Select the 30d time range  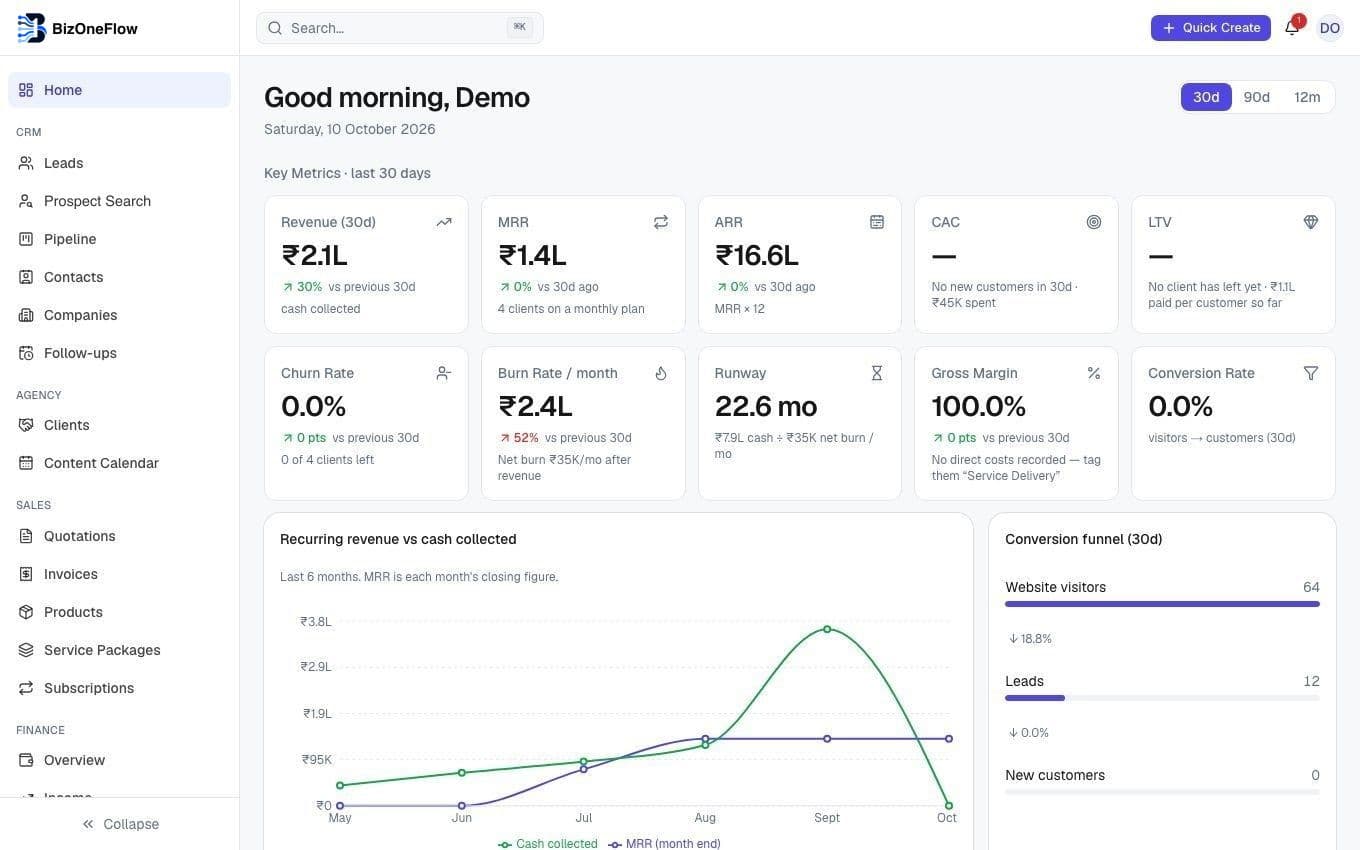1206,97
